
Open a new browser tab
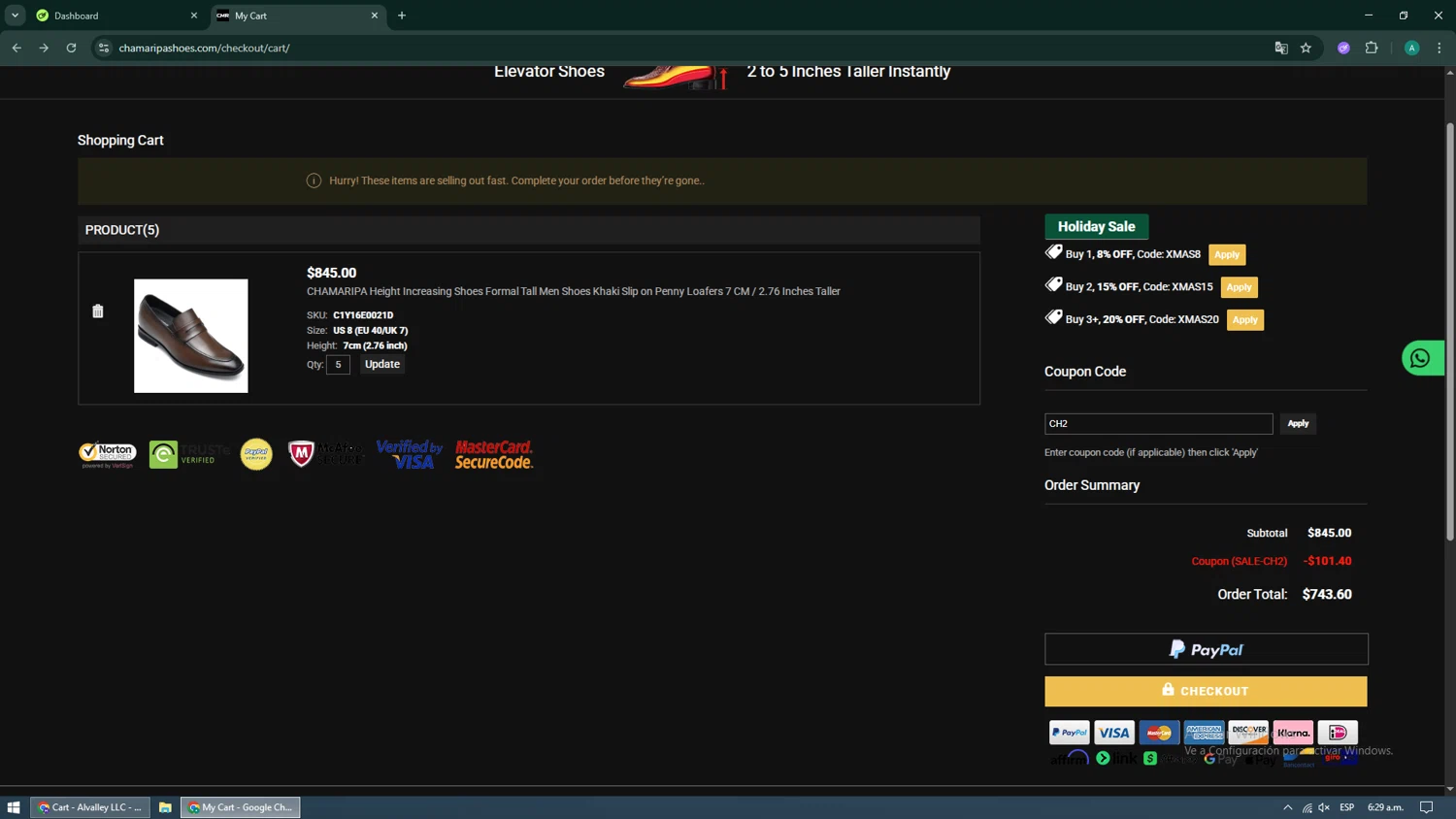[x=402, y=16]
